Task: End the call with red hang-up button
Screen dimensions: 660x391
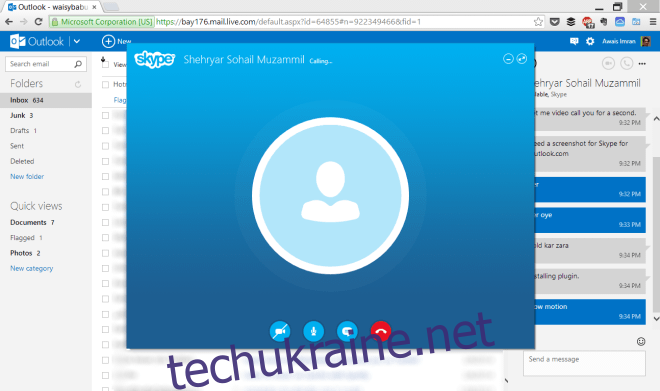Action: point(381,331)
